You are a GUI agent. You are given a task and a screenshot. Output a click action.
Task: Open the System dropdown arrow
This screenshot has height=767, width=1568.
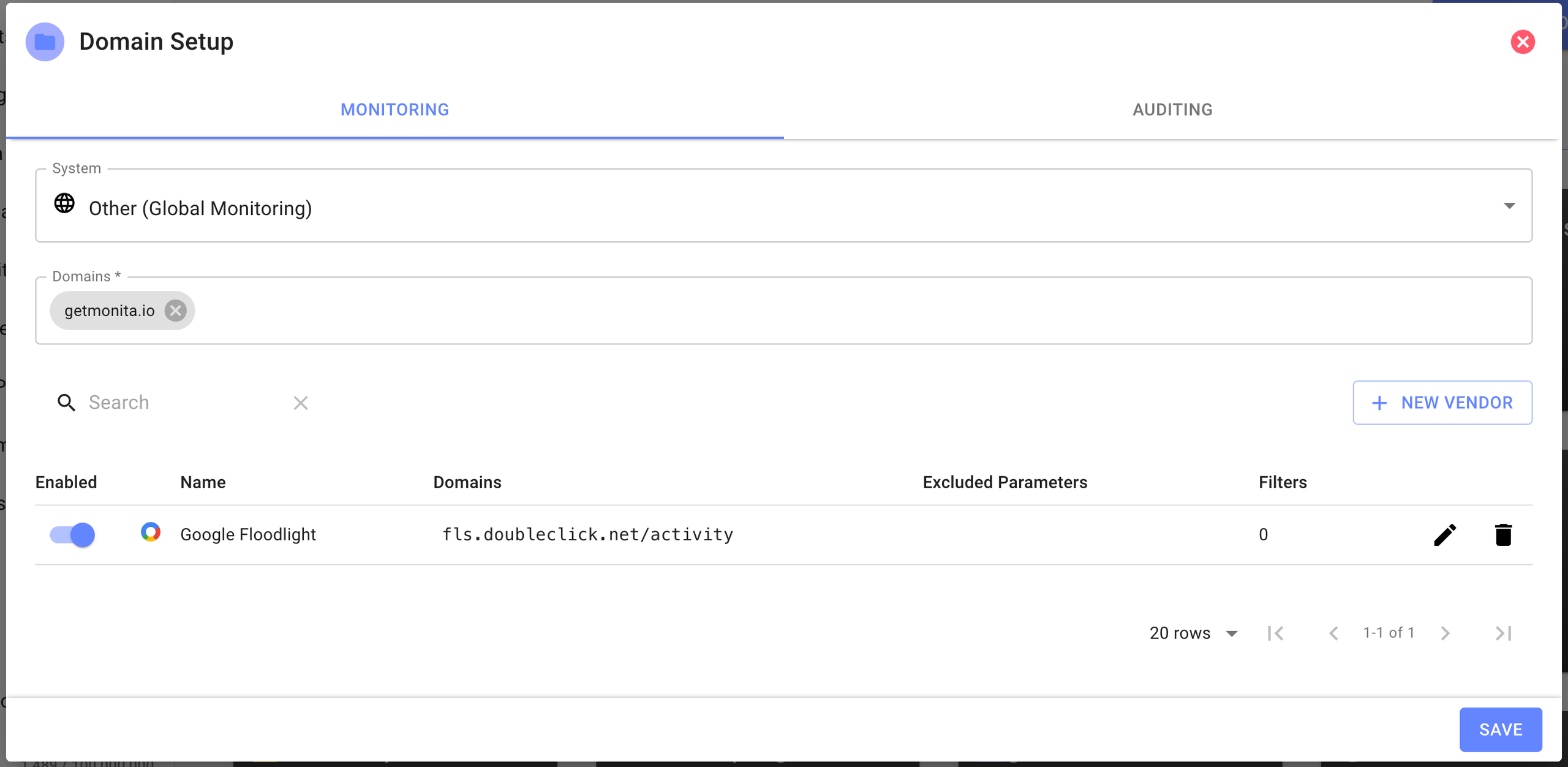[1509, 206]
